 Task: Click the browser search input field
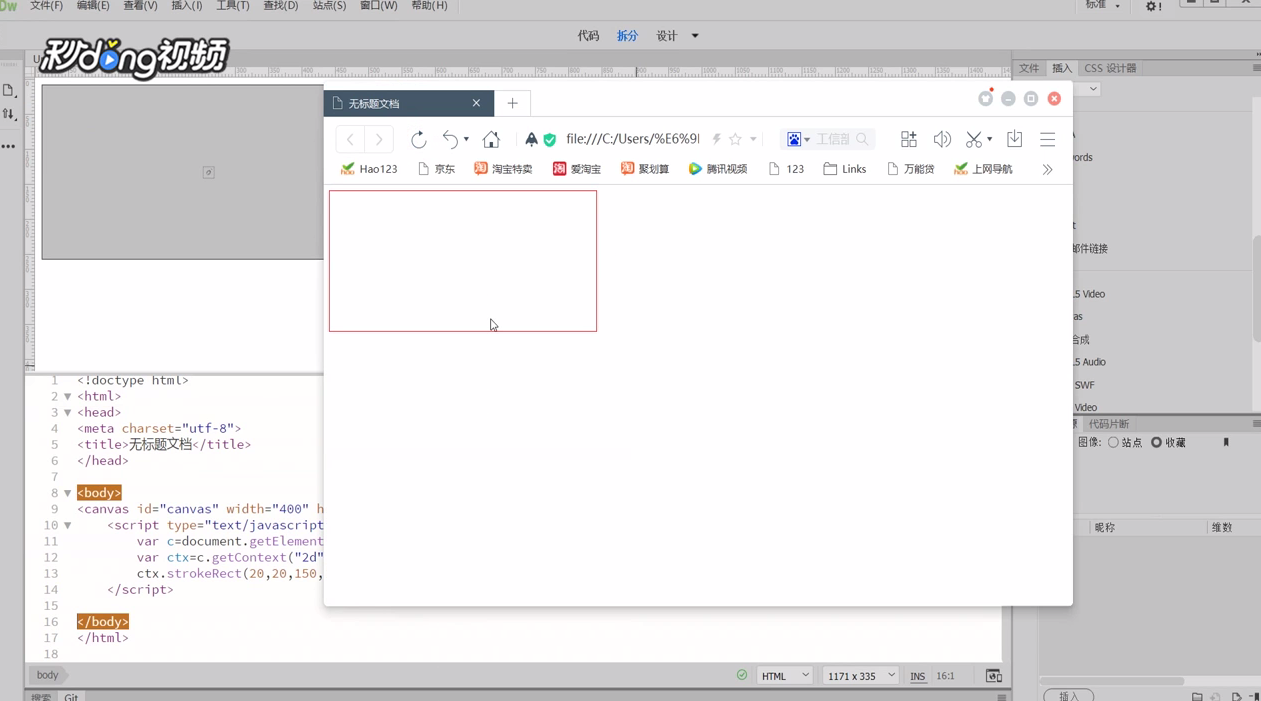[834, 139]
